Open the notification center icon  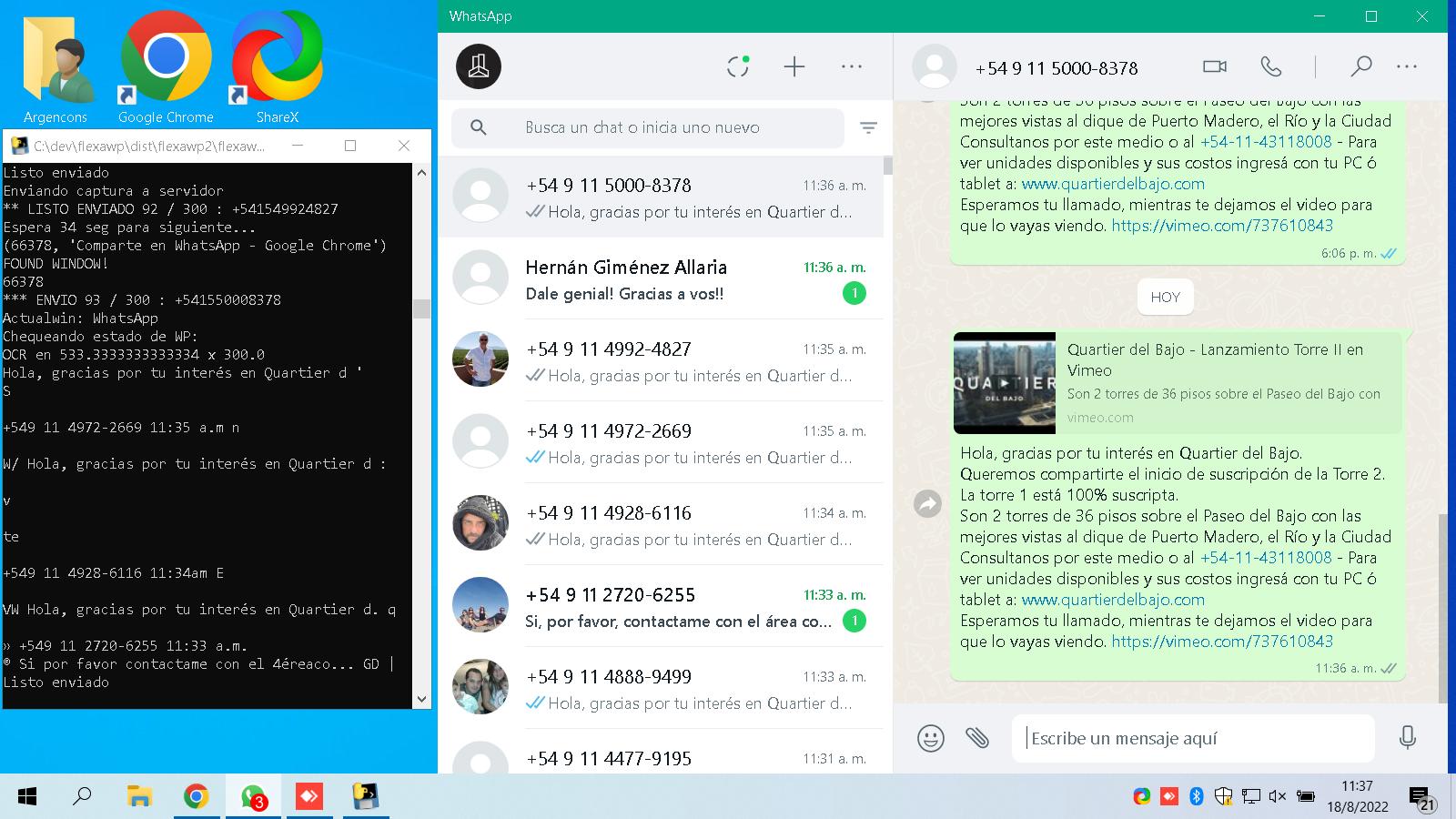tap(1421, 798)
